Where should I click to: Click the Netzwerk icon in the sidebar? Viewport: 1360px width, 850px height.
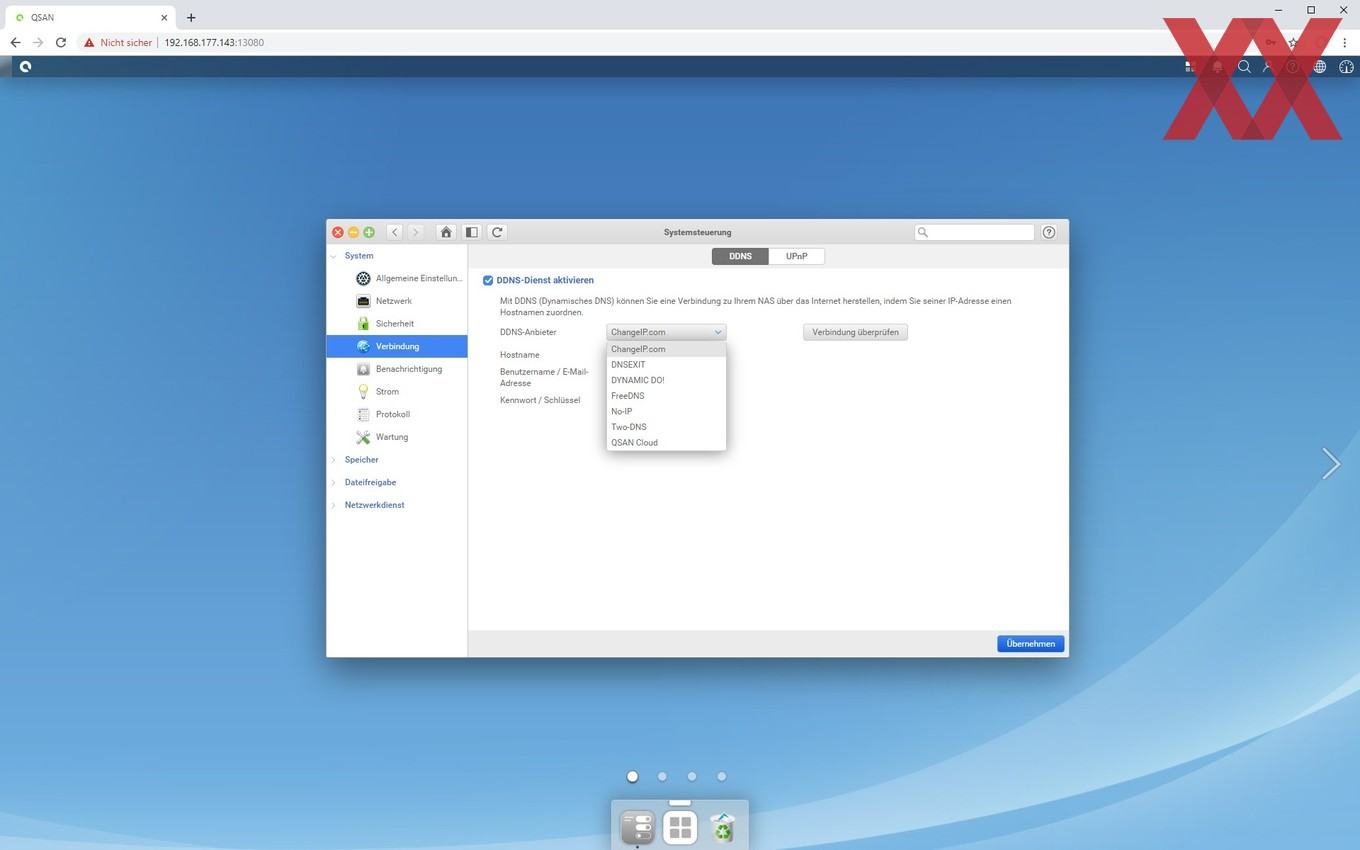point(363,301)
